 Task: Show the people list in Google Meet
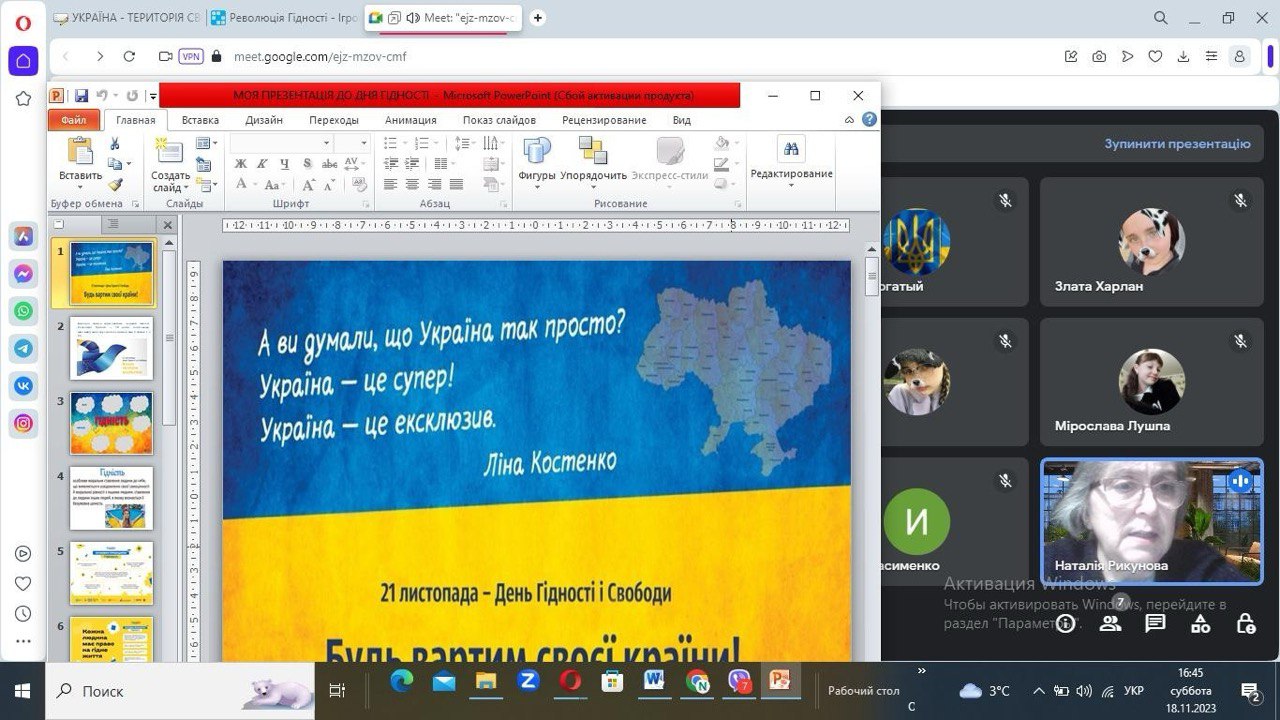pyautogui.click(x=1111, y=623)
